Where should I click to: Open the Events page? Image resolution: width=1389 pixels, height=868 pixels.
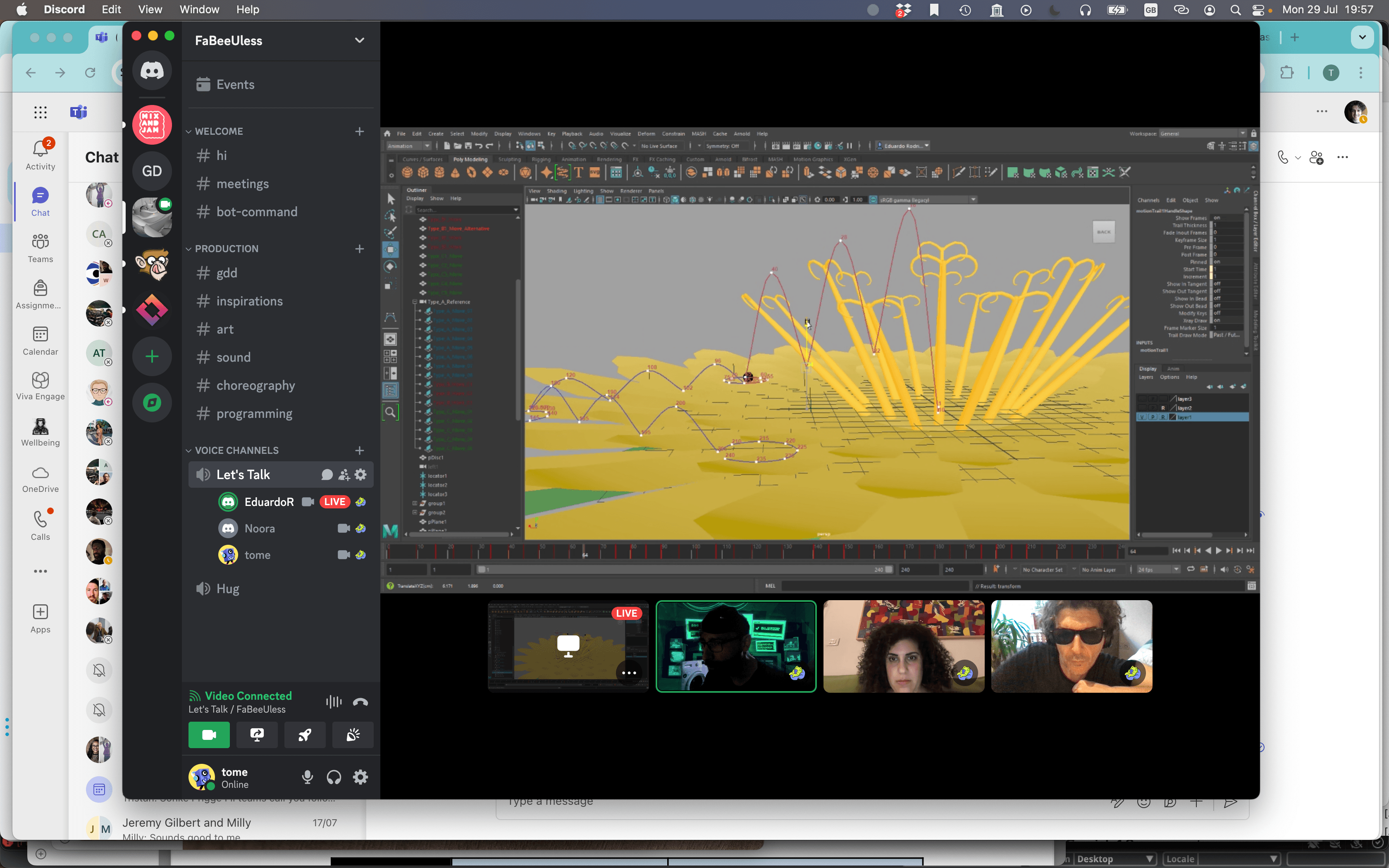pyautogui.click(x=235, y=84)
